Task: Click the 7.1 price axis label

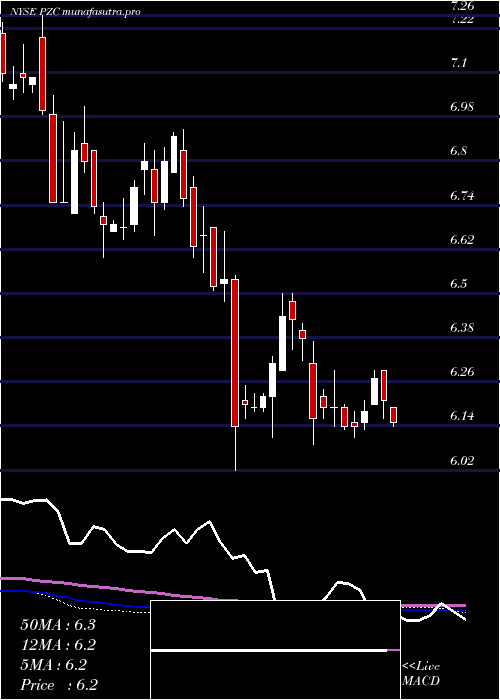Action: [458, 63]
